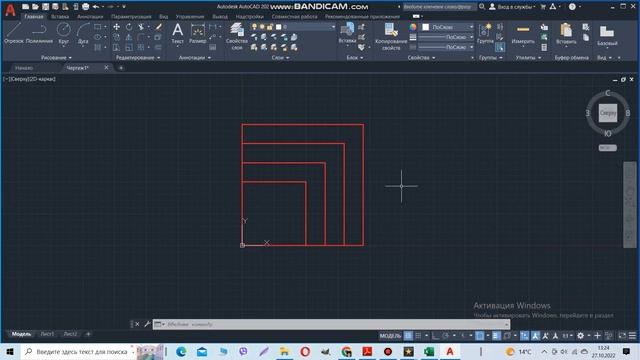Expand the Аннотации panel
640x360 pixels.
click(x=195, y=58)
